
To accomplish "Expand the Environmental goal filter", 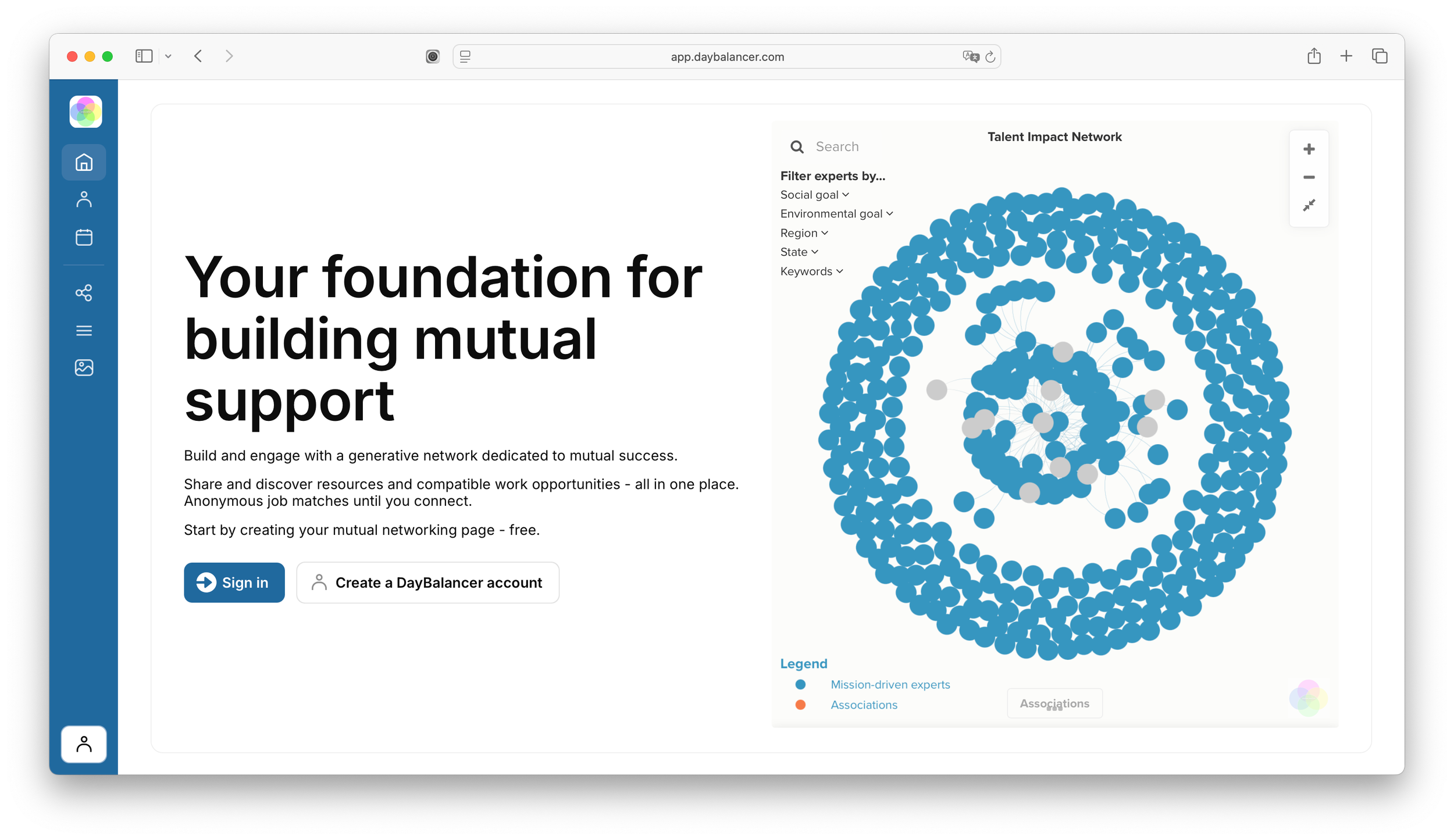I will tap(836, 214).
